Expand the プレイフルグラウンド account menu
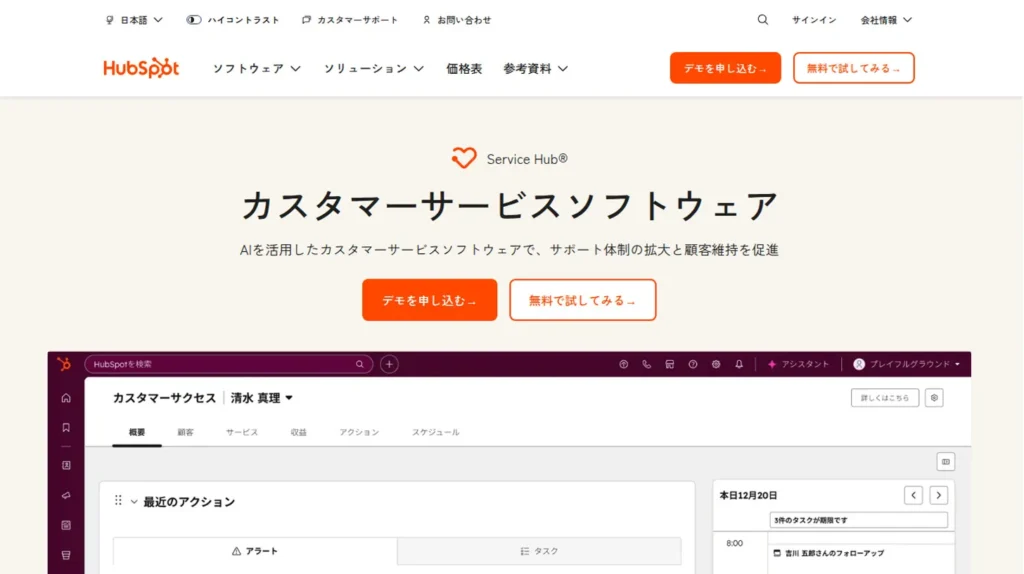Image resolution: width=1024 pixels, height=574 pixels. pyautogui.click(x=906, y=364)
